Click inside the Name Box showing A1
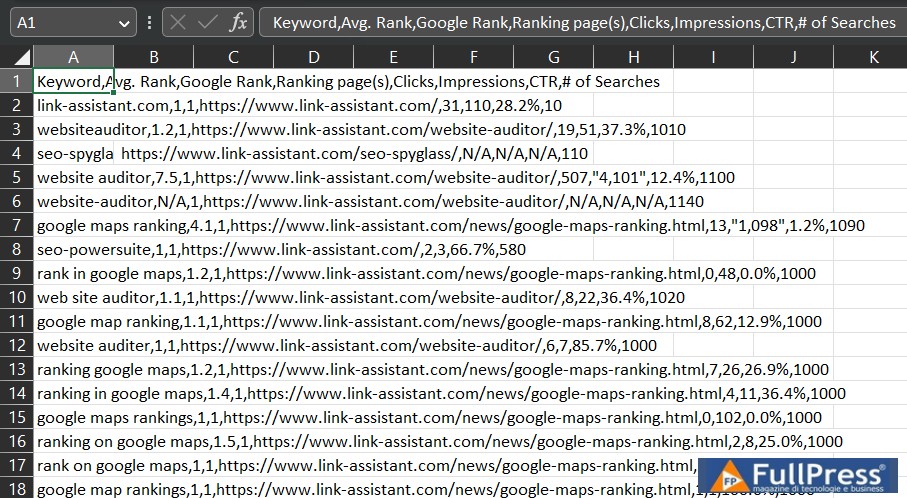The width and height of the screenshot is (907, 498). coord(60,22)
